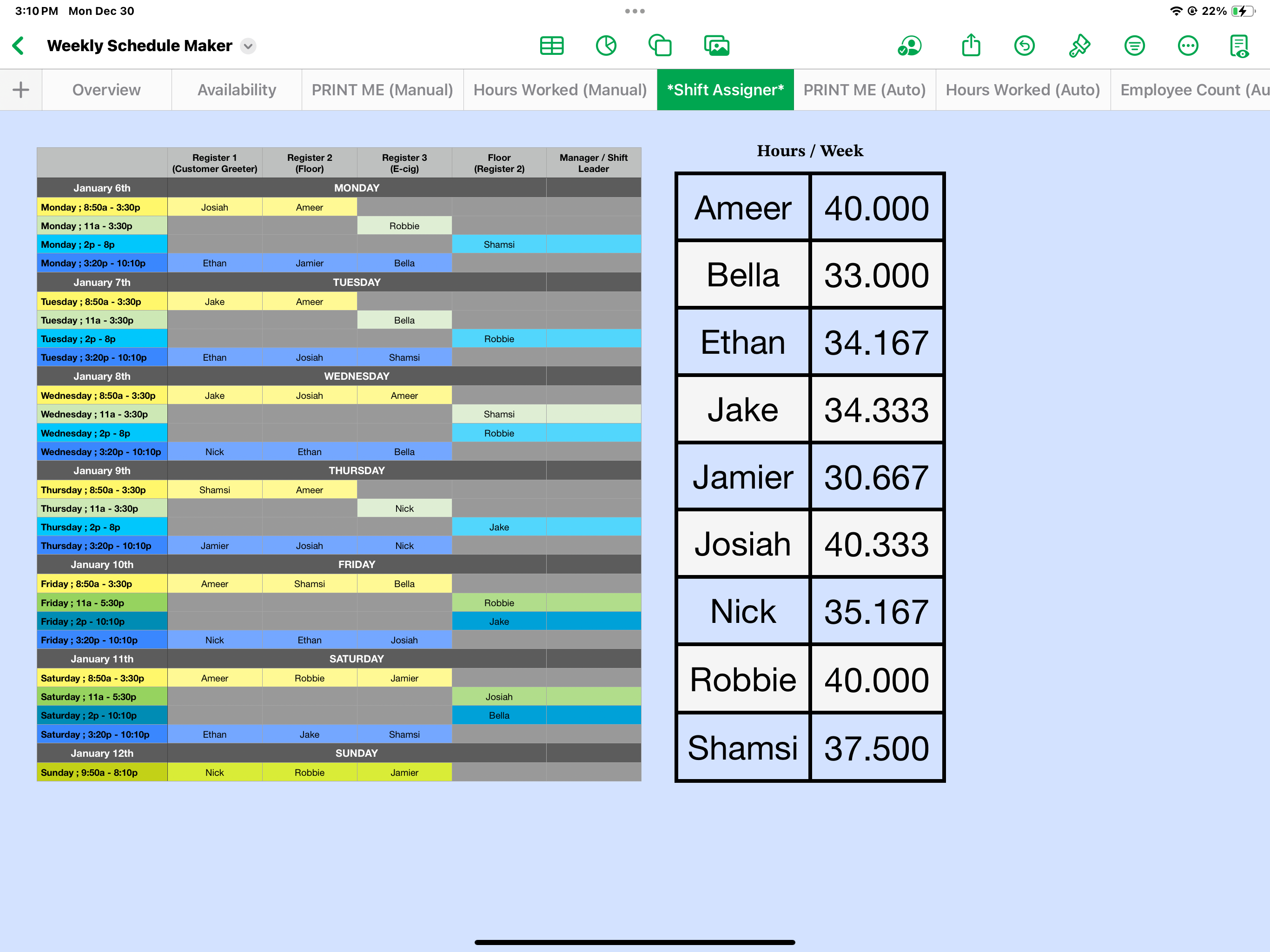
Task: Switch to the Availability tab
Action: click(x=237, y=90)
